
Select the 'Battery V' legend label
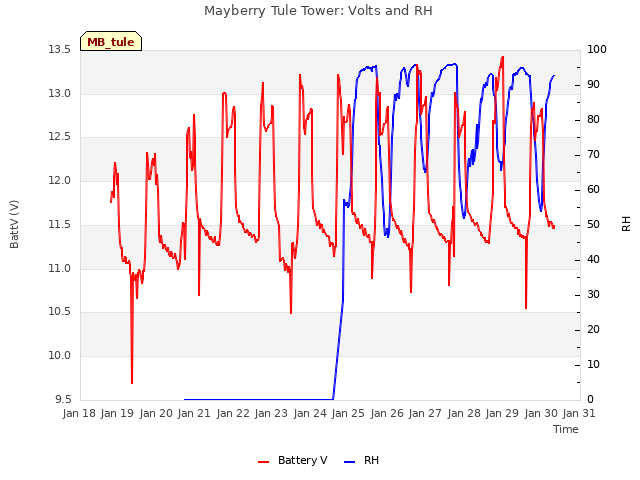pos(302,460)
